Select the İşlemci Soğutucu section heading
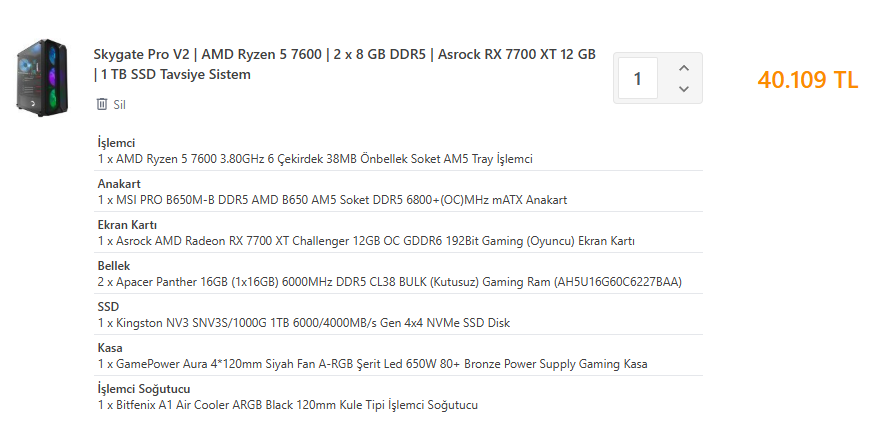Image resolution: width=875 pixels, height=430 pixels. [x=144, y=389]
